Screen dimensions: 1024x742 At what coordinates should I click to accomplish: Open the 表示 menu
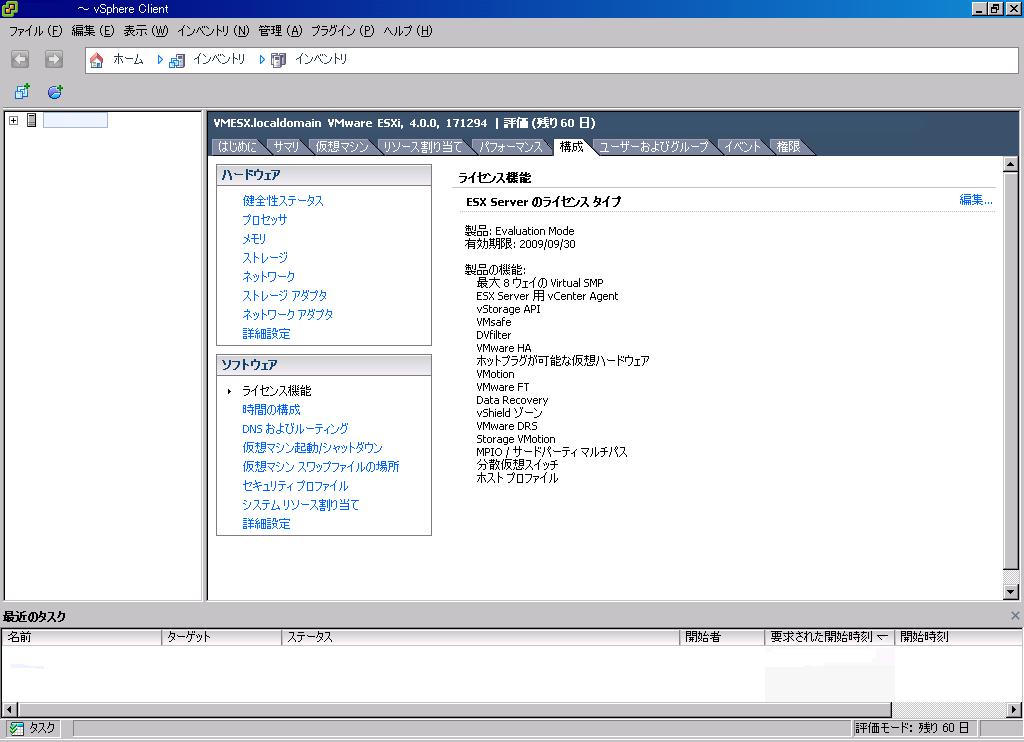point(146,31)
